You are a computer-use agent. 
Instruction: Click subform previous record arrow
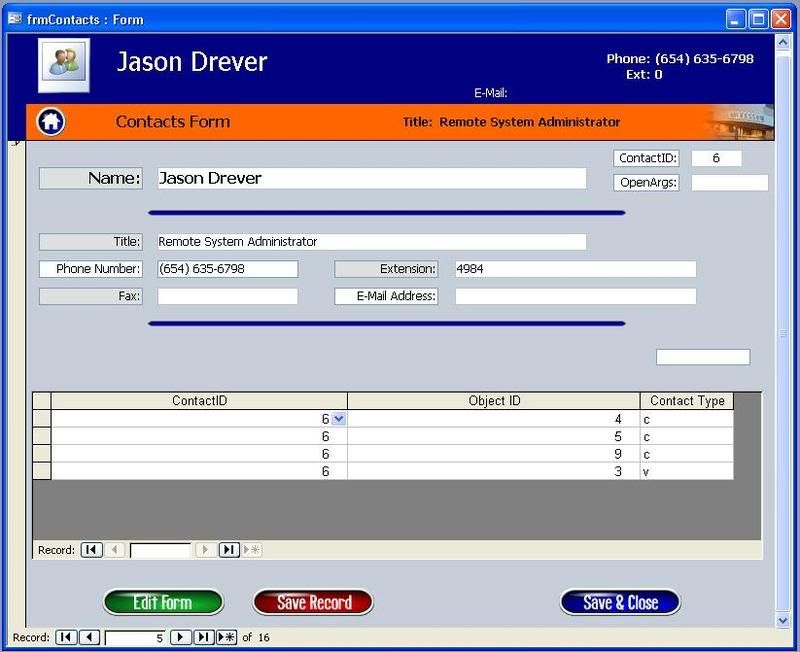tap(115, 549)
